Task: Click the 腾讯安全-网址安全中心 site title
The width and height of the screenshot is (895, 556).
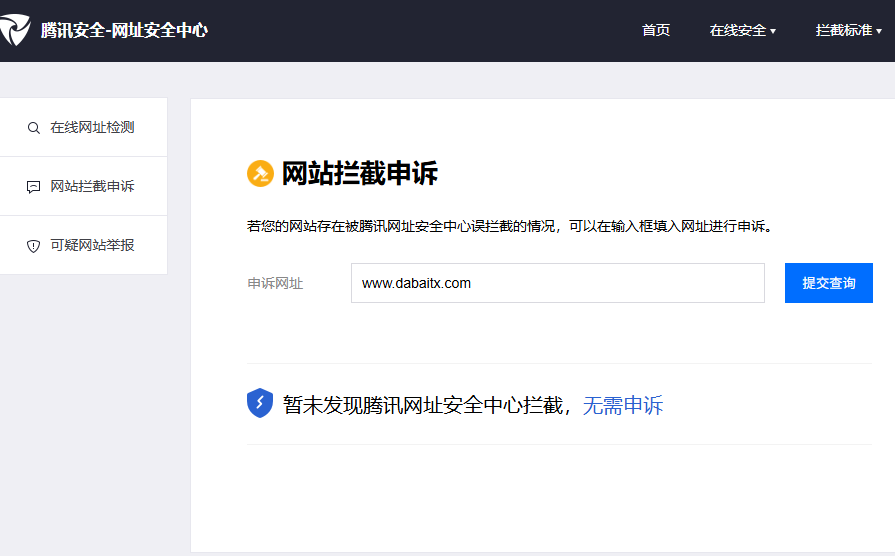Action: pos(124,30)
